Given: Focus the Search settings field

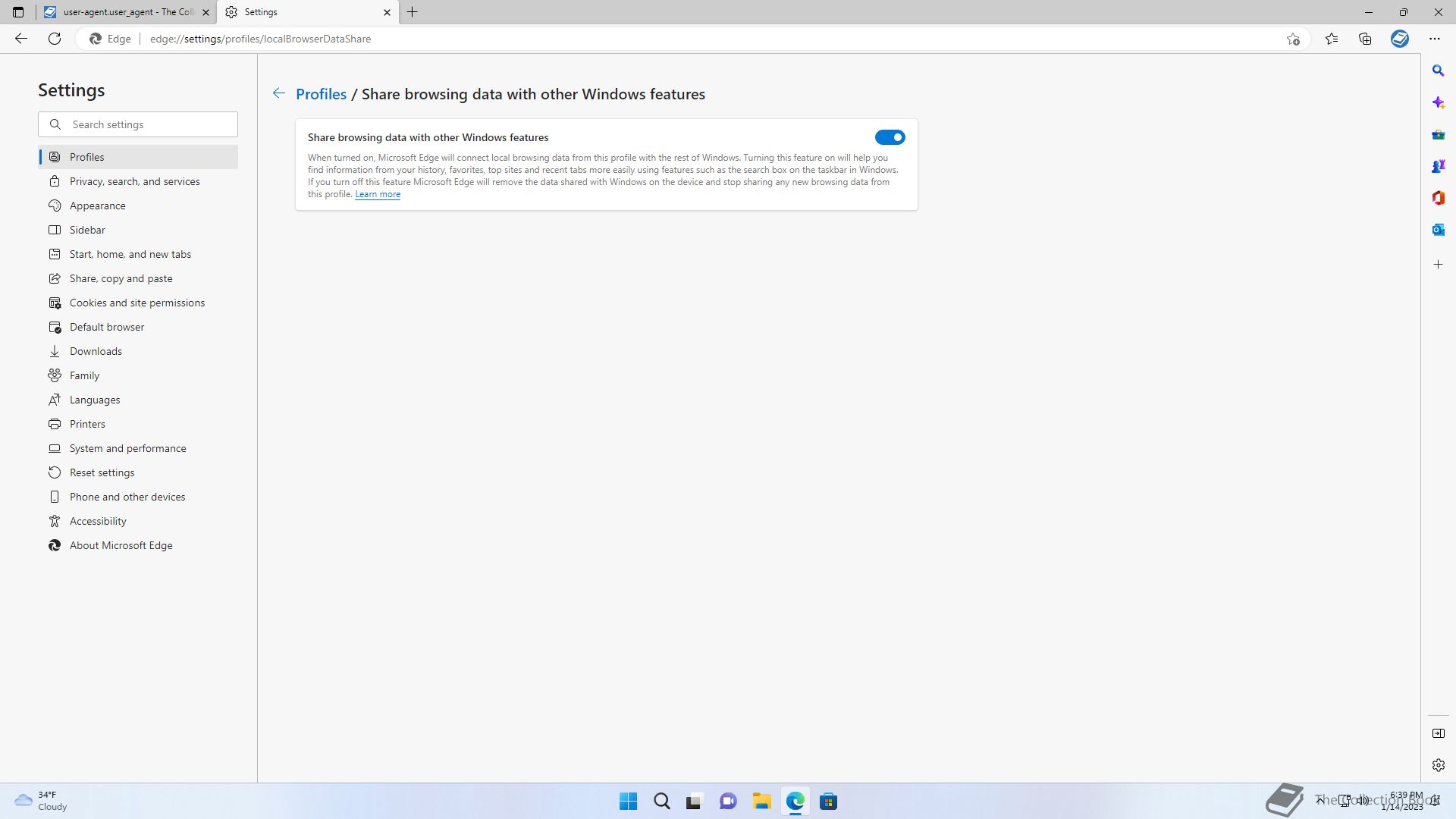Looking at the screenshot, I should pos(138,124).
